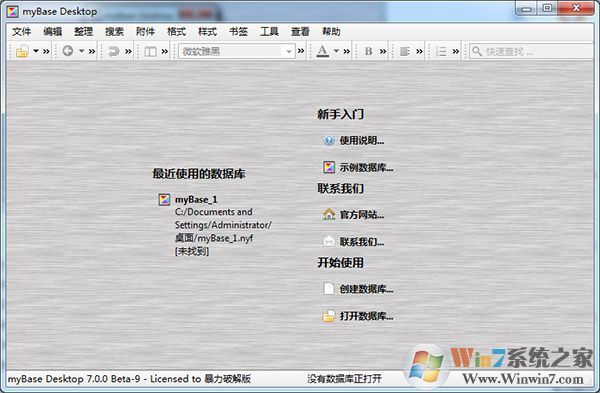Image resolution: width=600 pixels, height=393 pixels.
Task: Expand overflow chevron after pane layout icon
Action: 165,51
